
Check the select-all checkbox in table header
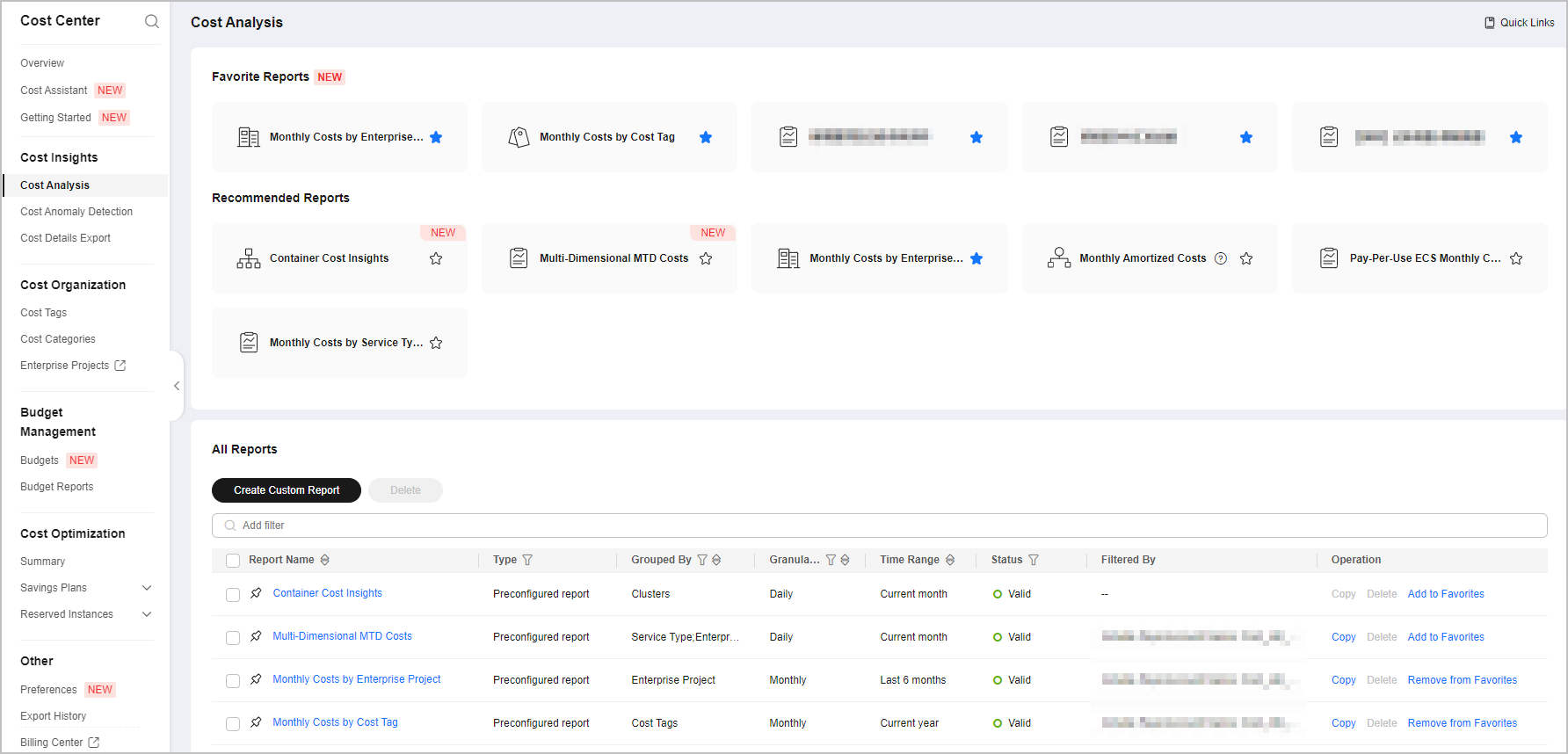click(x=233, y=561)
